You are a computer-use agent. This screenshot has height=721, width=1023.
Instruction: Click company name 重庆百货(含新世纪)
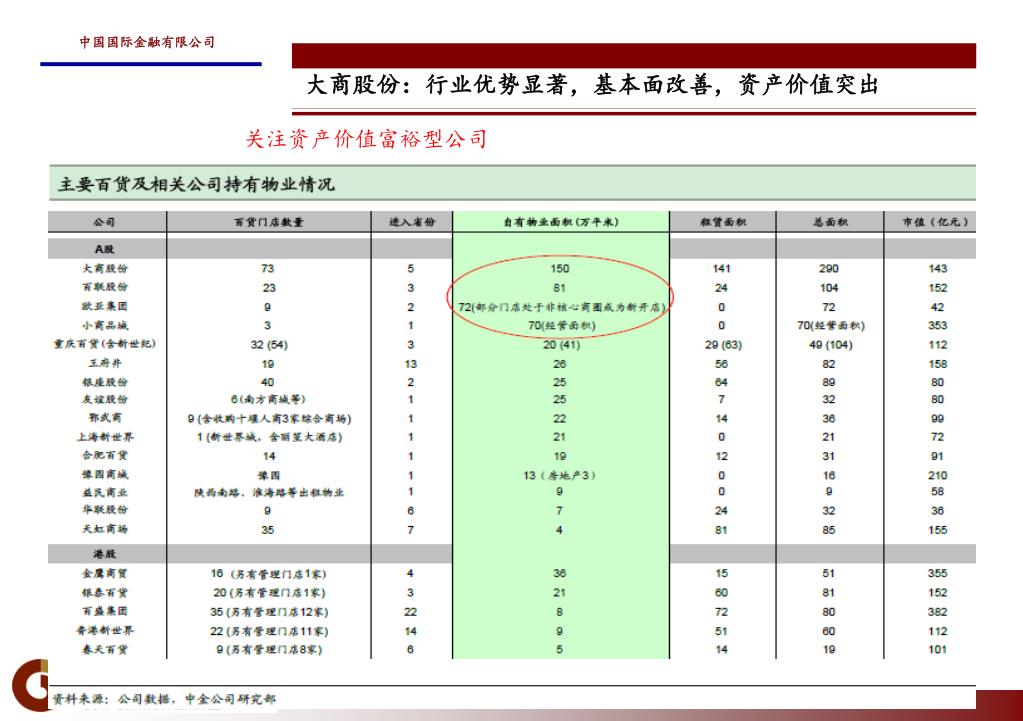pyautogui.click(x=104, y=344)
